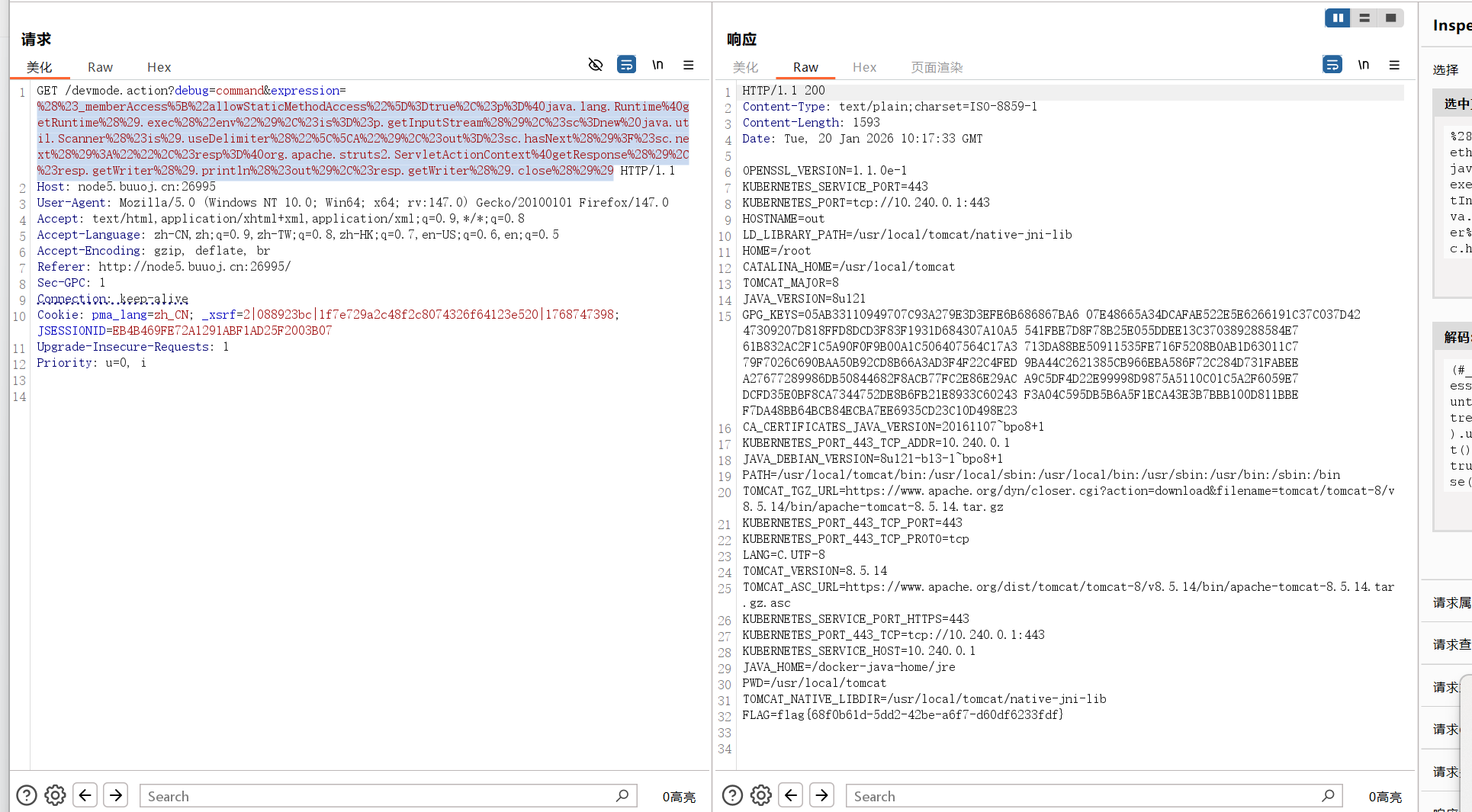Click the Referer header line in request

[x=164, y=266]
